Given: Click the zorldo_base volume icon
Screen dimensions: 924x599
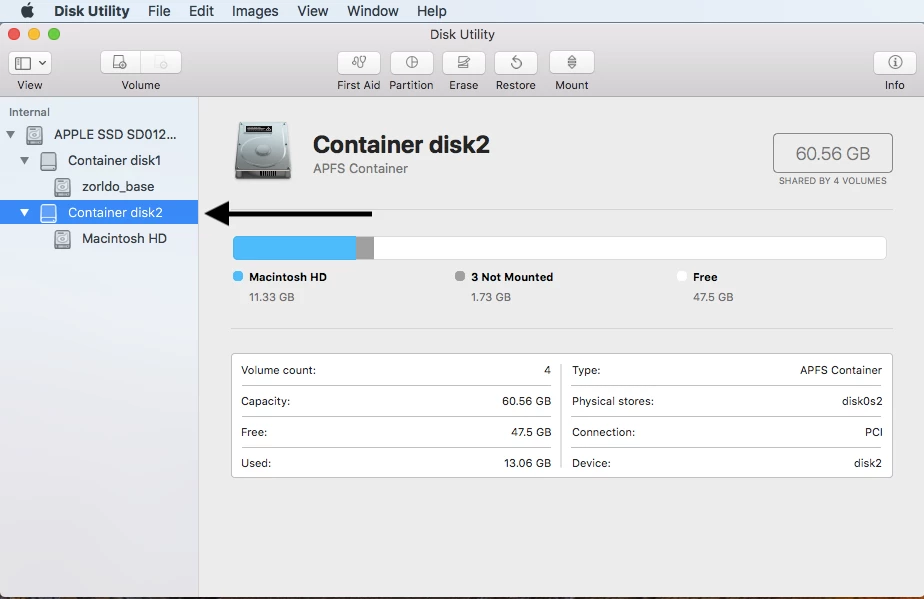Looking at the screenshot, I should pos(62,187).
